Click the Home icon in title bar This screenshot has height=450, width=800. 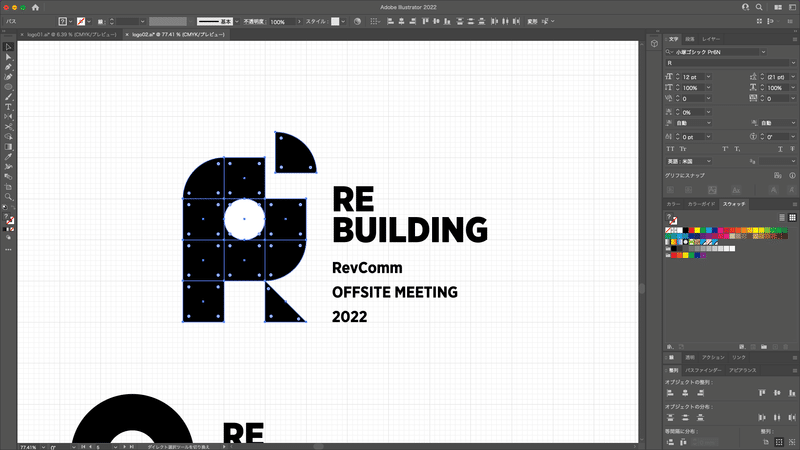pos(35,7)
